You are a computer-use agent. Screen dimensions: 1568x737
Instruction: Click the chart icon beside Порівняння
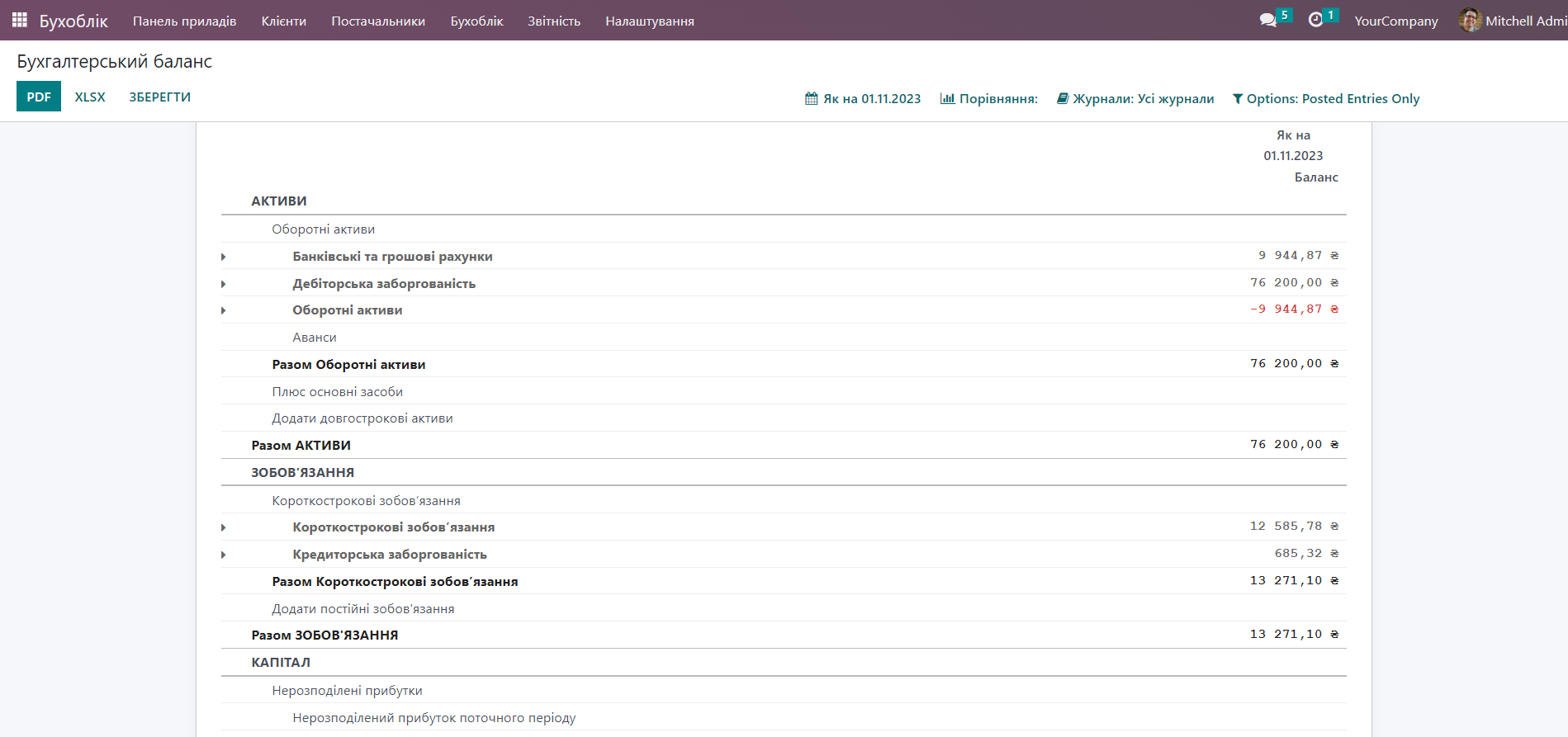click(947, 99)
